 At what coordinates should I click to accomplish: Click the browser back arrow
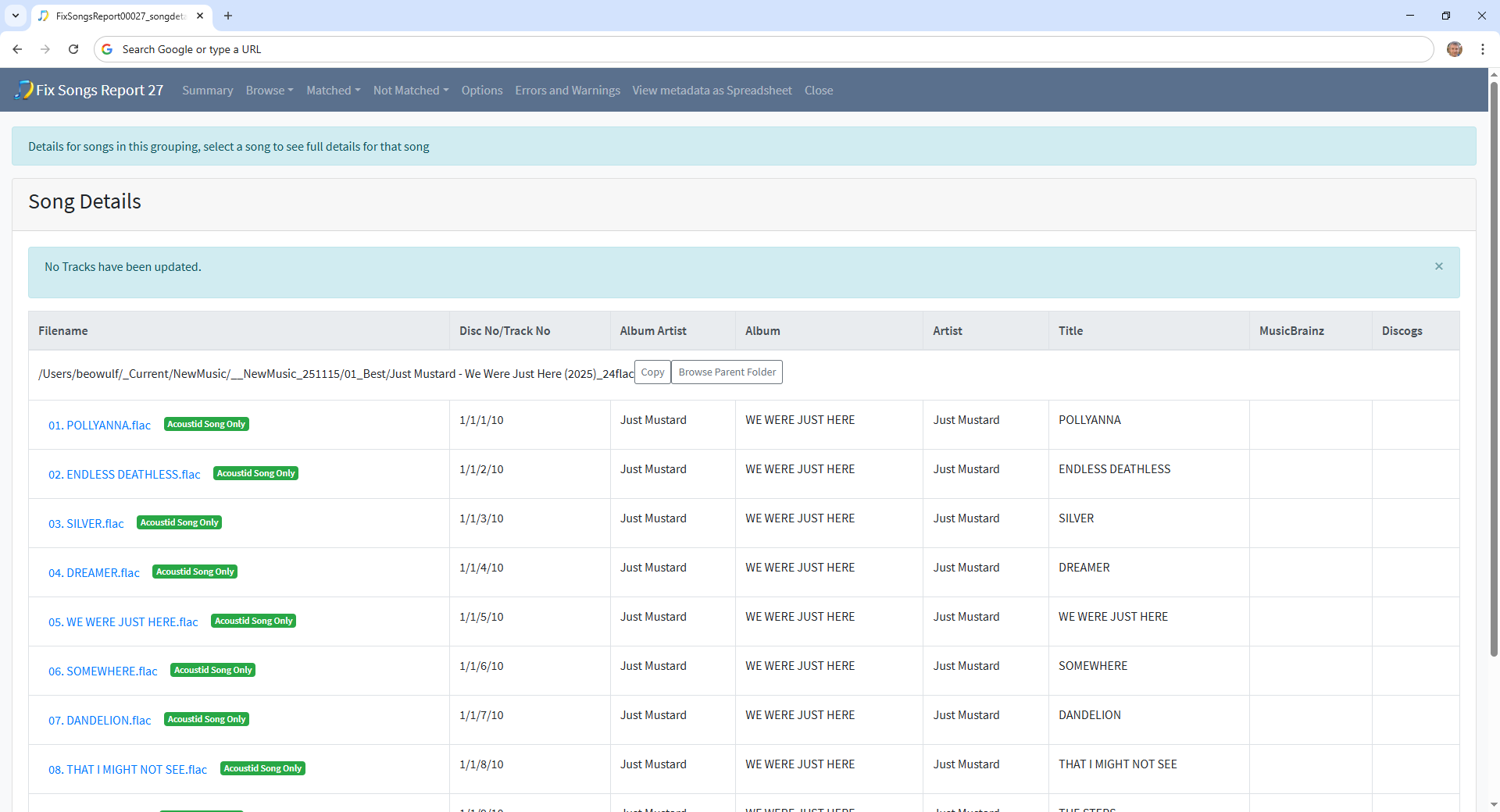pos(17,49)
